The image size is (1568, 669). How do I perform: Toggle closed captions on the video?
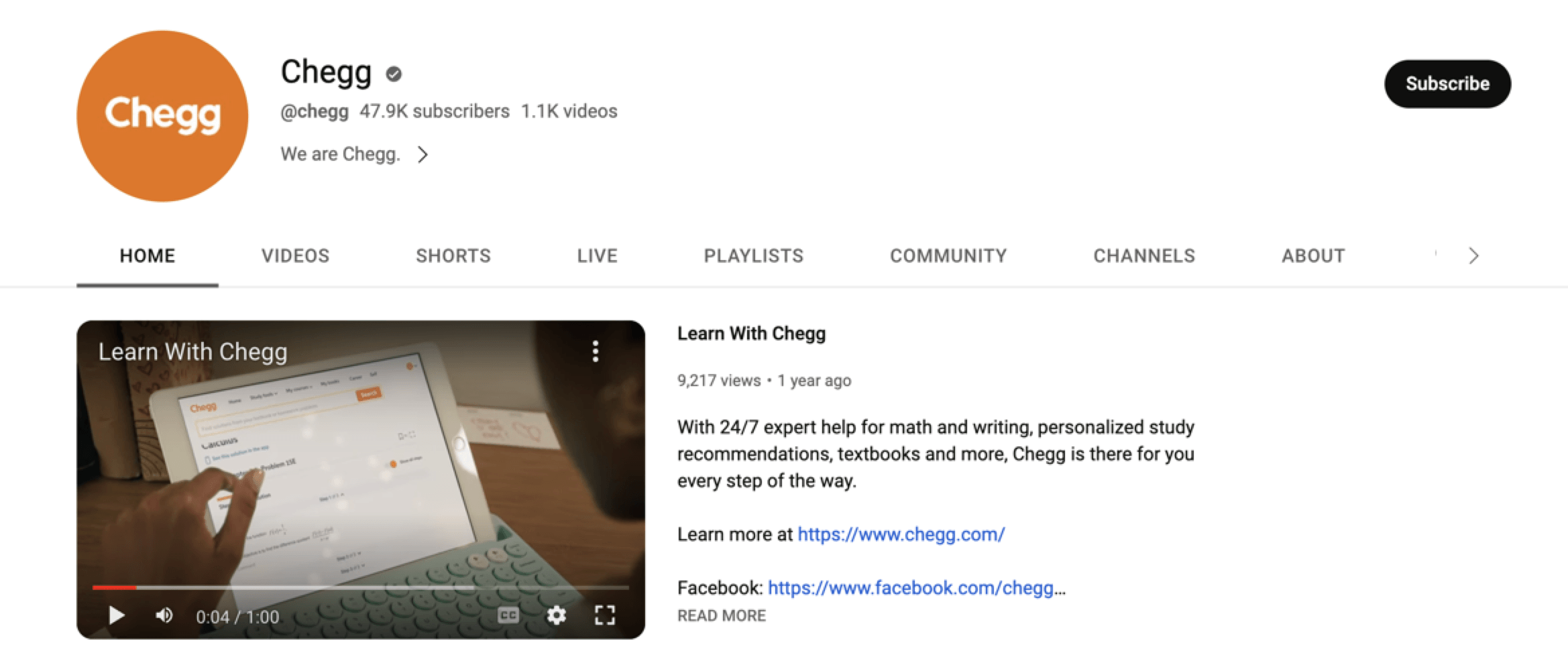pos(508,615)
